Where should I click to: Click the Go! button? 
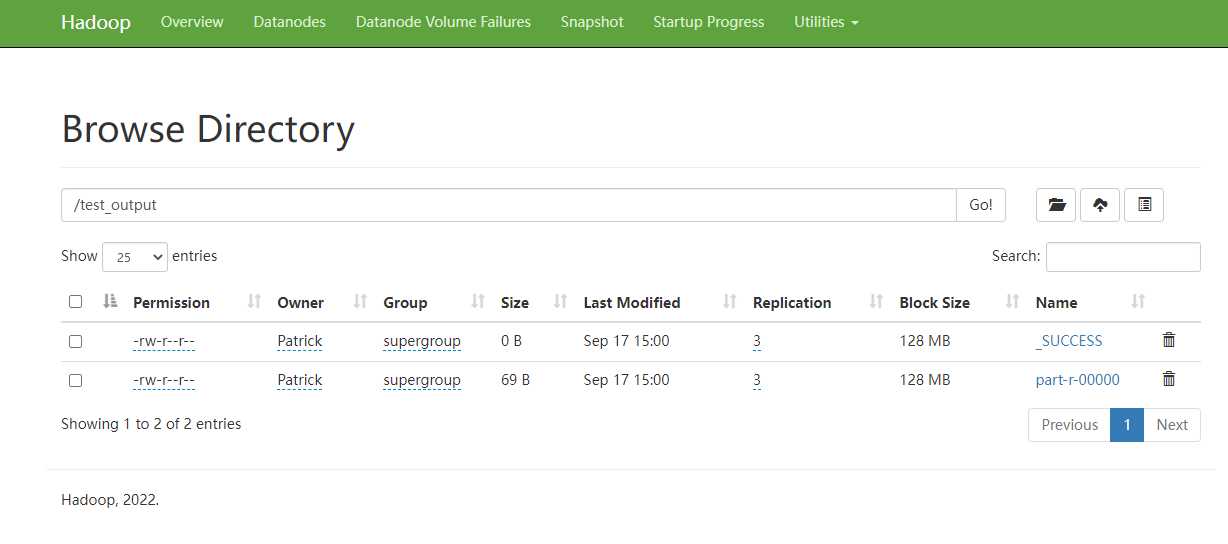[x=981, y=205]
